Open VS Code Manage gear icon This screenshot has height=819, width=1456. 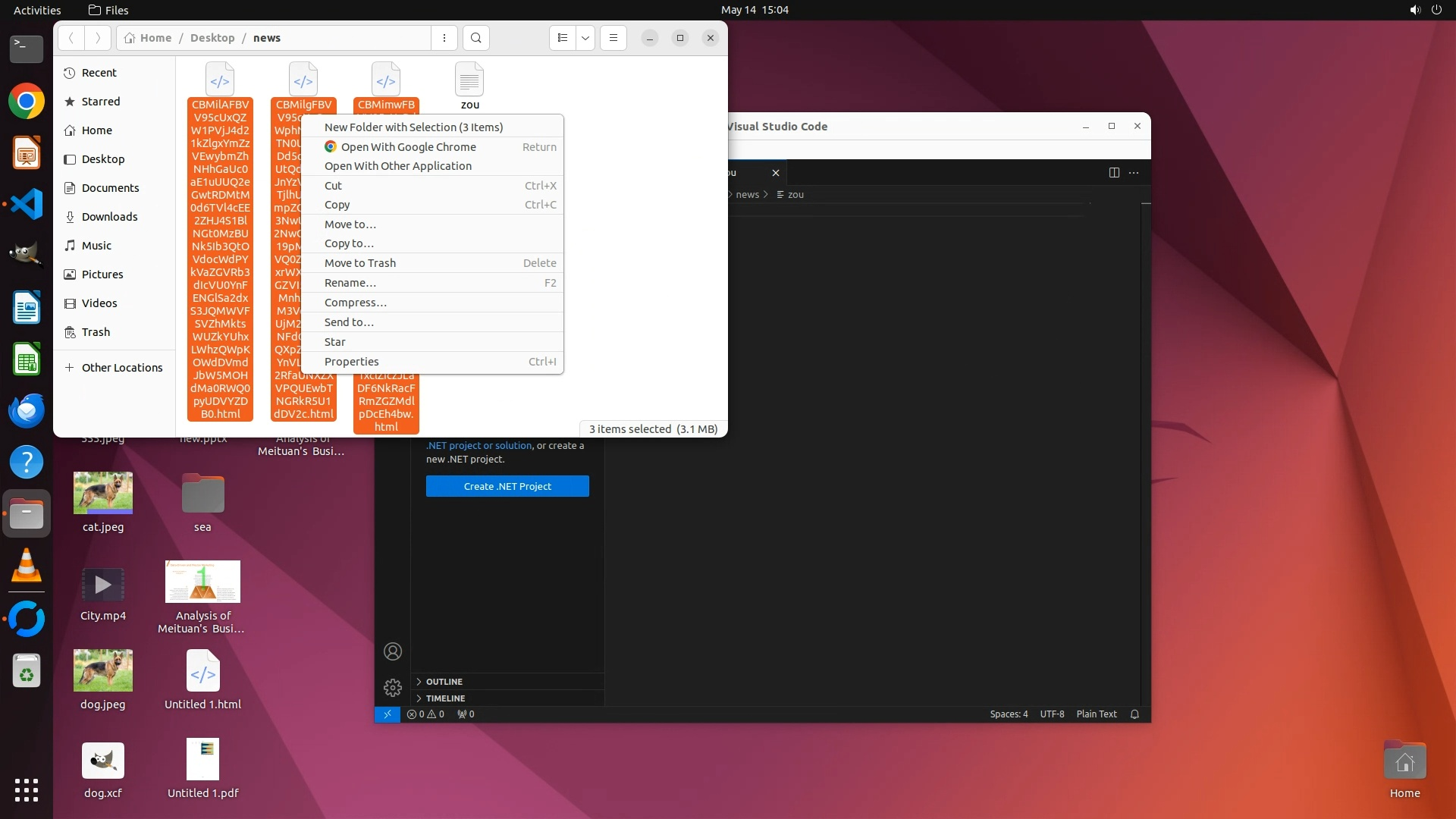point(393,688)
